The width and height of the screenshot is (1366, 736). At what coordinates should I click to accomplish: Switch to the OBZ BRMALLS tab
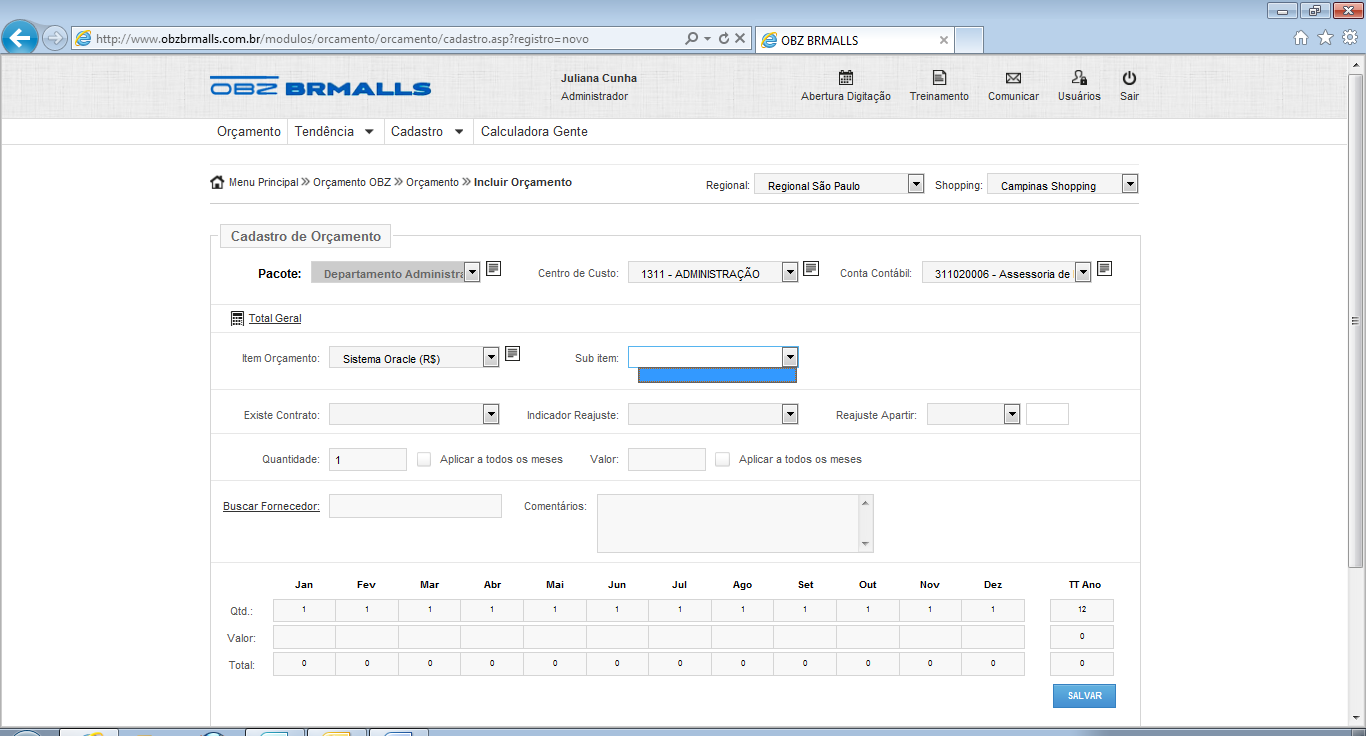(855, 40)
